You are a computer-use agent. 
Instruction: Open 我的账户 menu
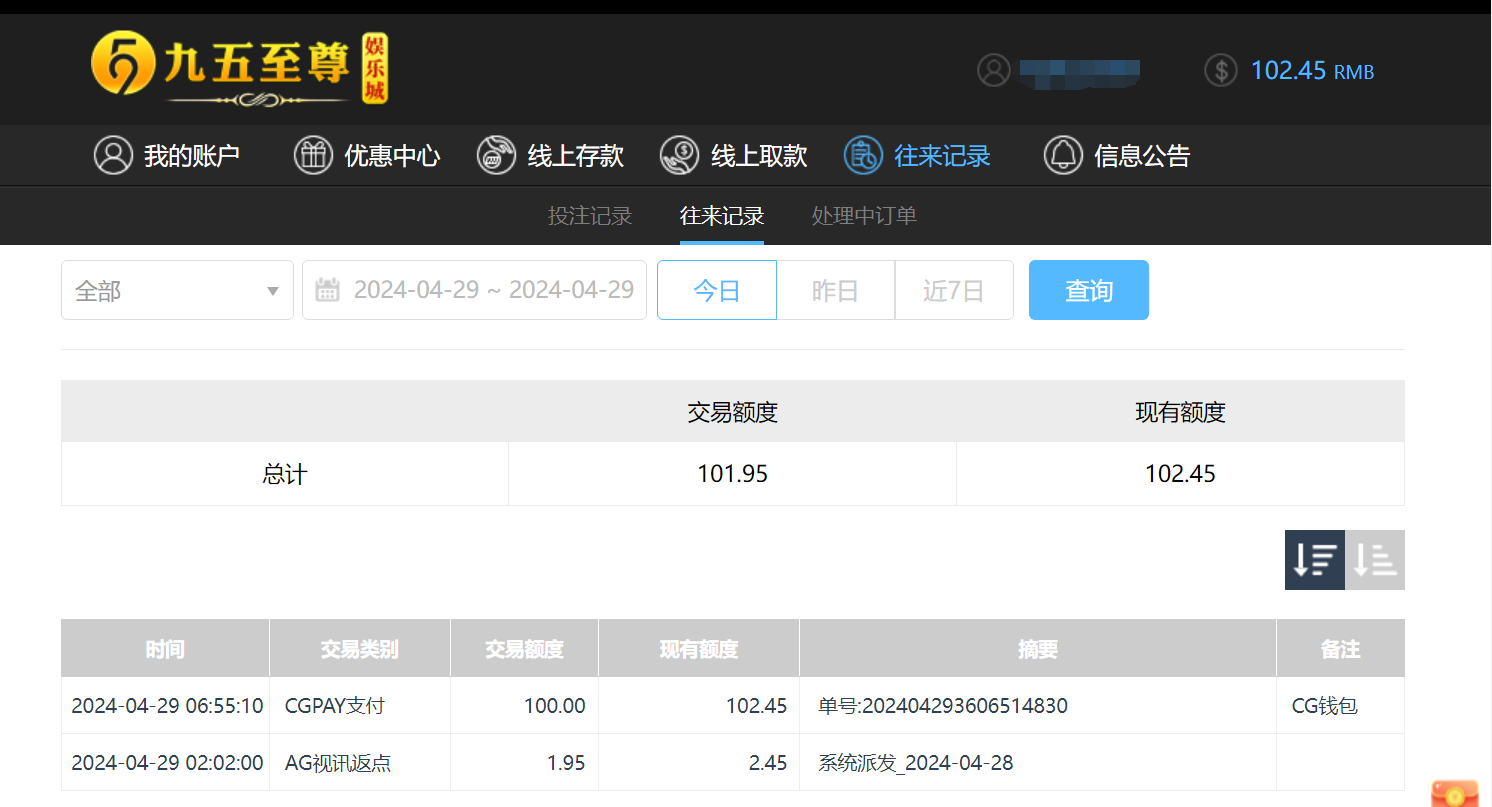coord(192,155)
